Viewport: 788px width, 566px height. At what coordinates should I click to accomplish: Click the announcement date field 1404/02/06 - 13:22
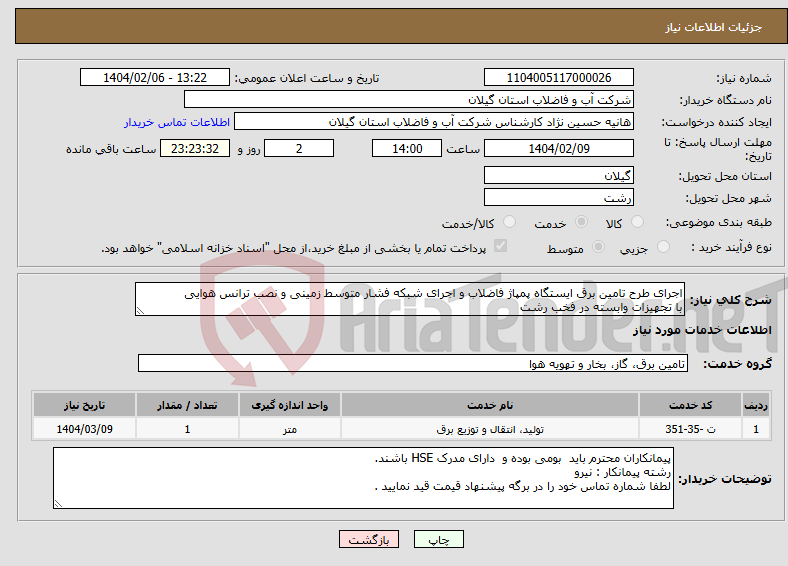(155, 77)
